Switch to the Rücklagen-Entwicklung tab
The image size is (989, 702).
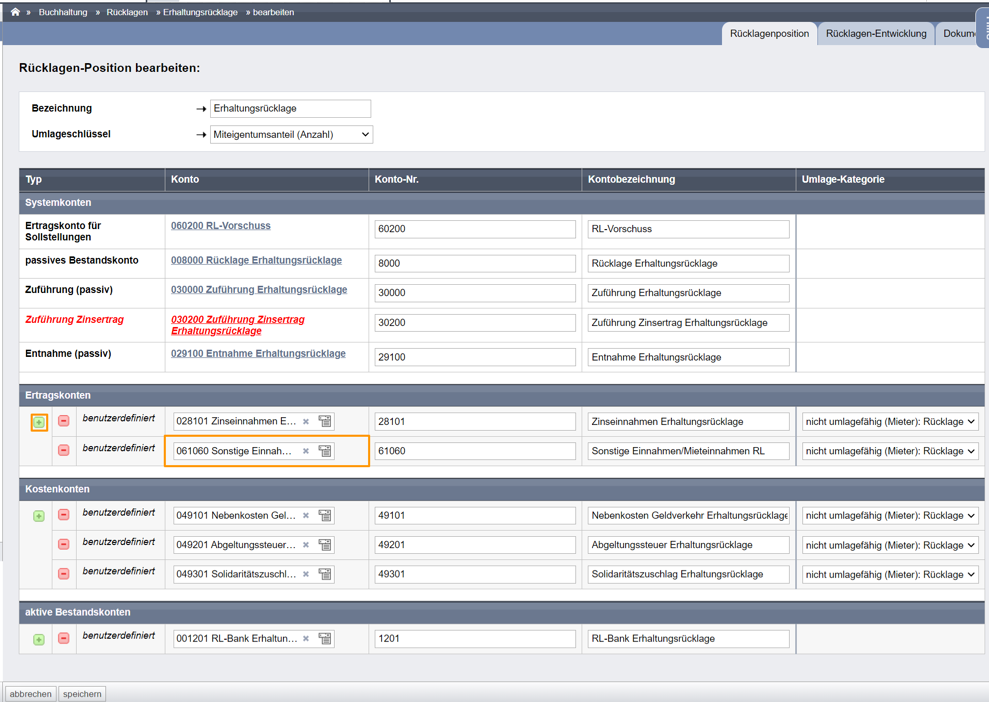(x=876, y=33)
